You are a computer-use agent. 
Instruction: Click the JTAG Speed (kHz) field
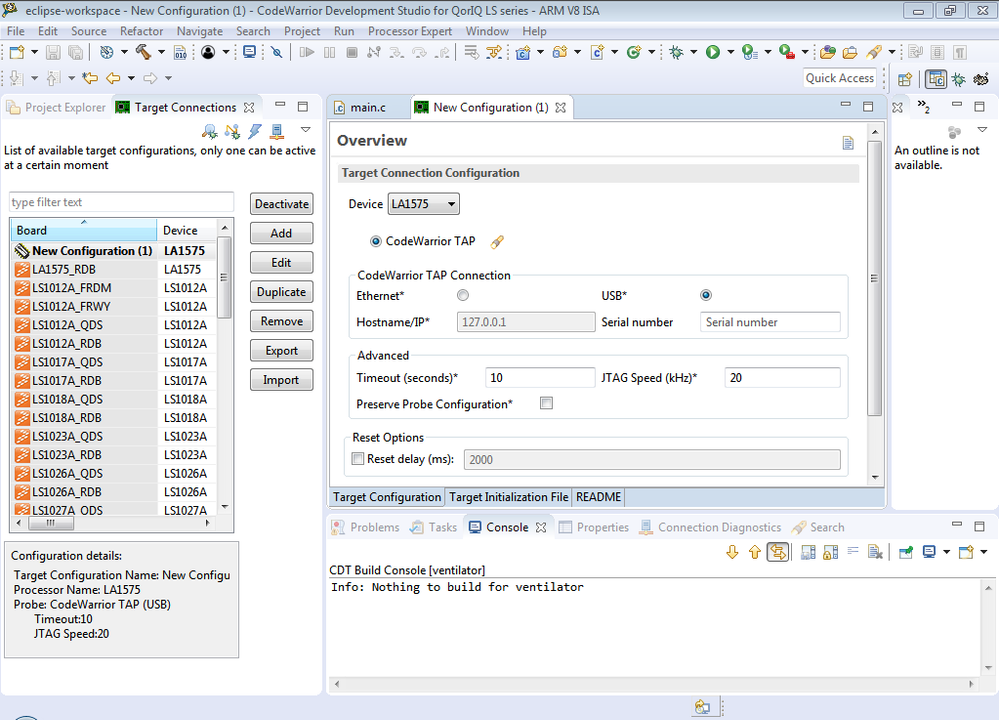click(x=782, y=378)
